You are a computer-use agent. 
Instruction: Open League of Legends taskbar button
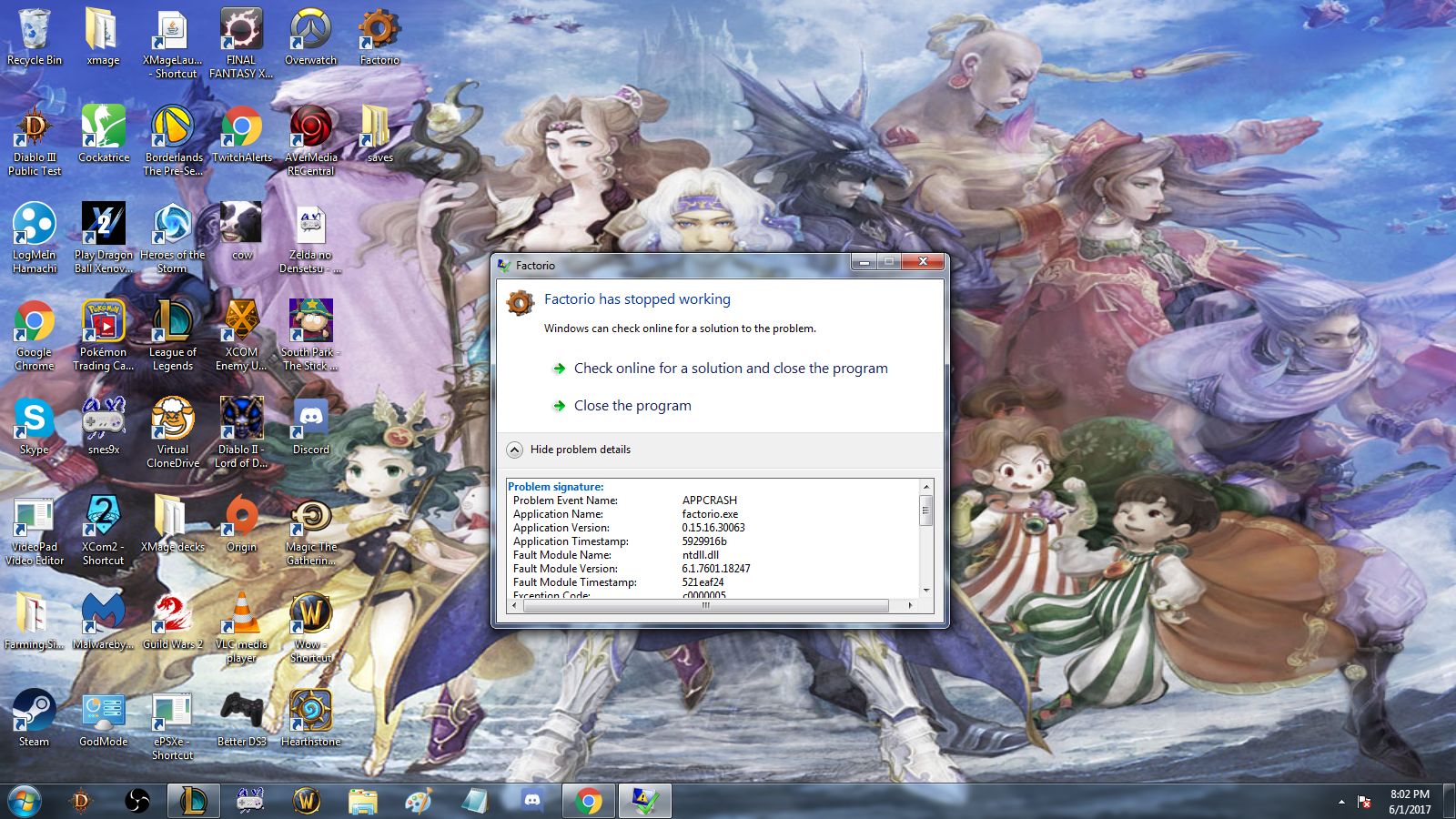point(194,801)
